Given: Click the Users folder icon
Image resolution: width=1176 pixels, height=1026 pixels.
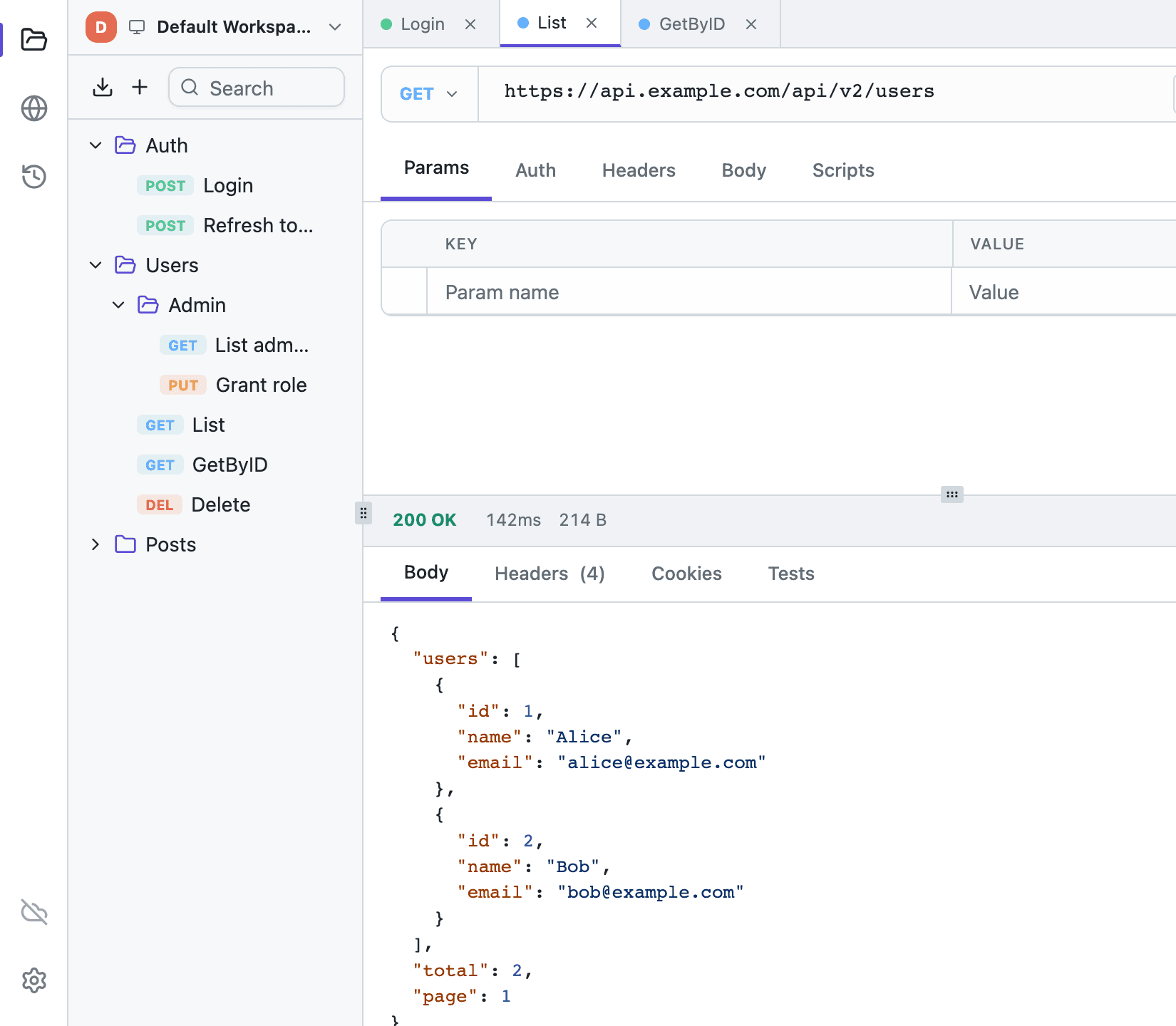Looking at the screenshot, I should click(x=125, y=265).
